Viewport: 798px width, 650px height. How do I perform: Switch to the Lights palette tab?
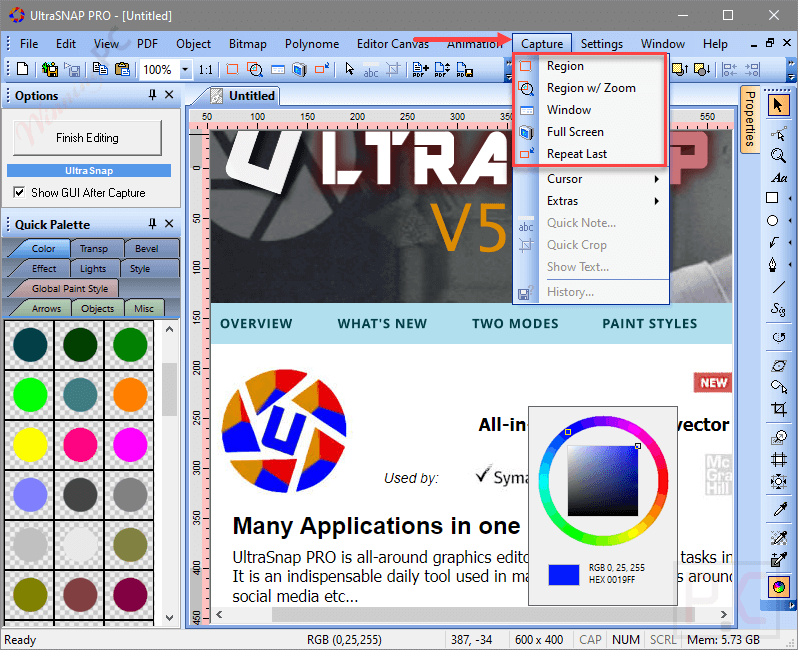93,268
